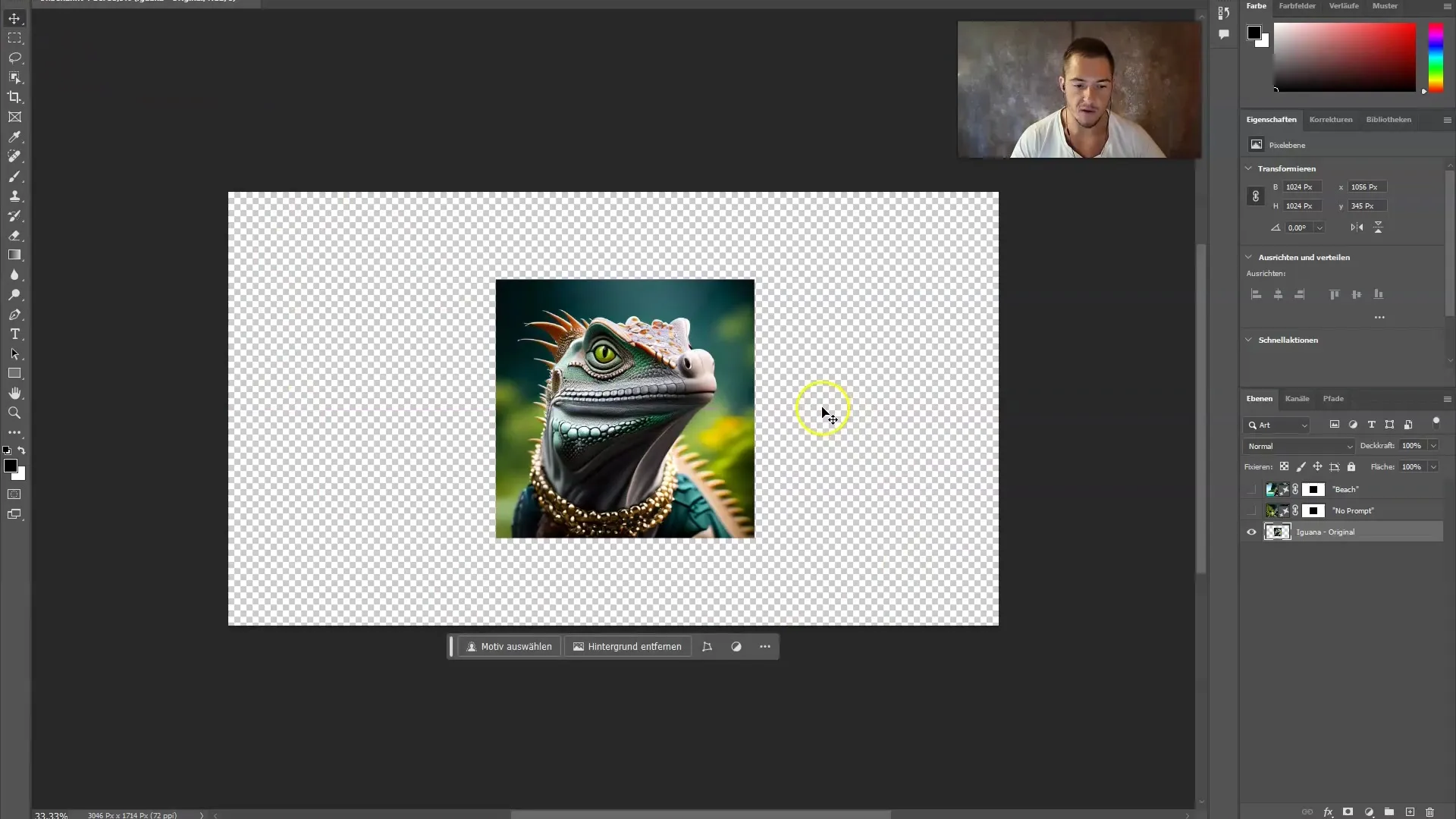Lock all with padlock icon
Viewport: 1456px width, 819px height.
tap(1351, 467)
